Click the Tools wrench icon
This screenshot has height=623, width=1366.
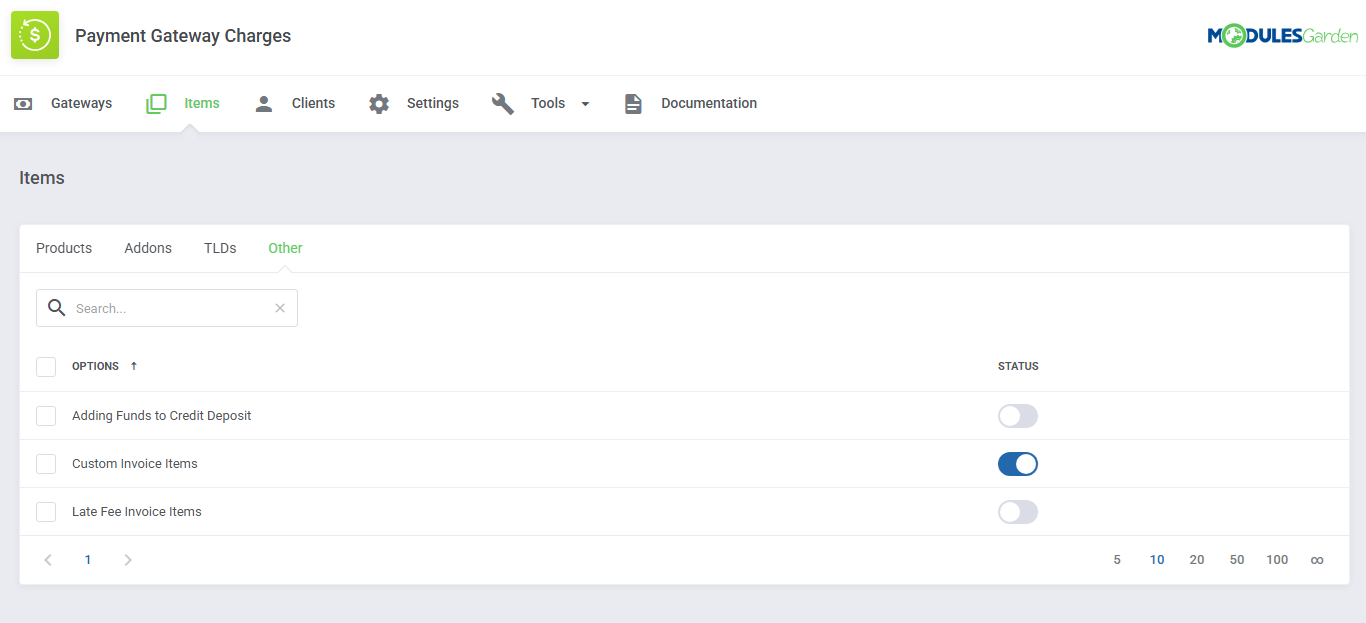click(503, 102)
